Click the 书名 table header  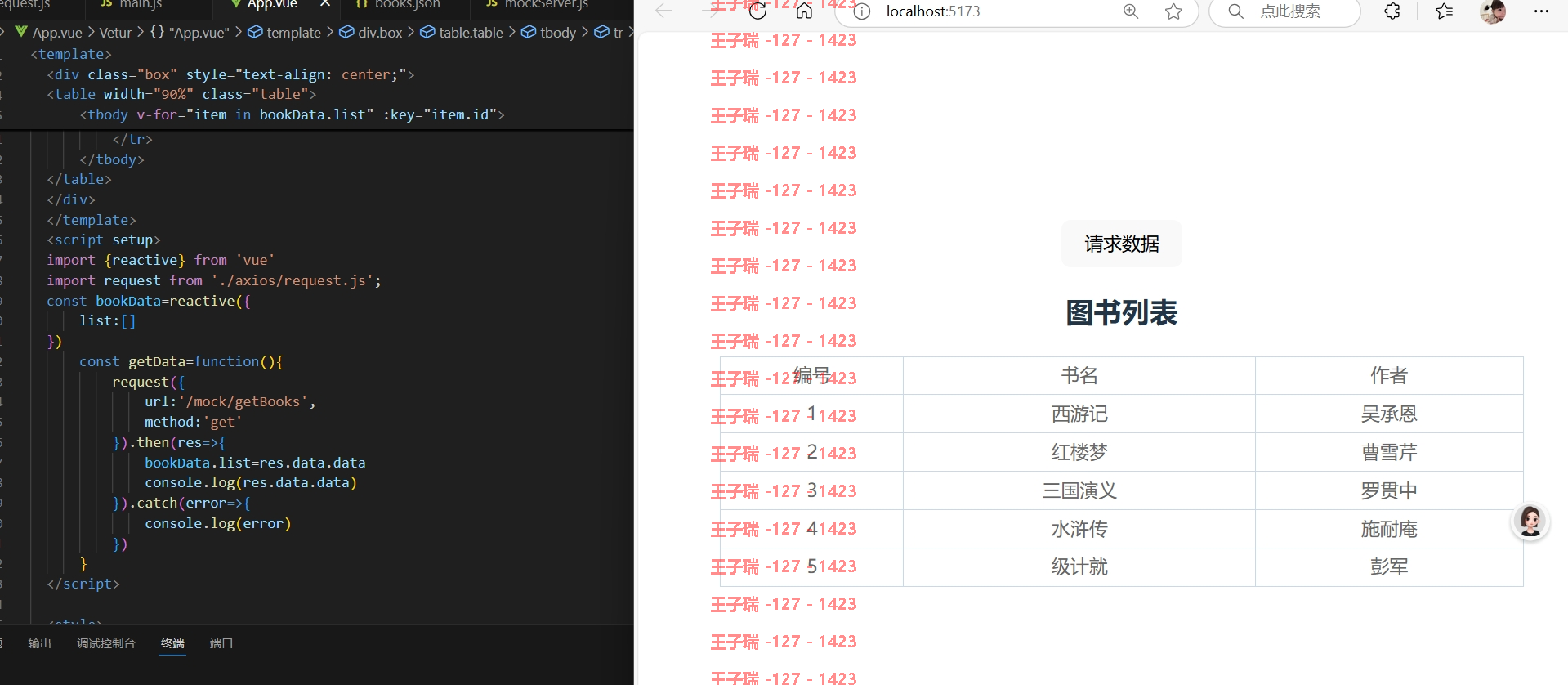[1079, 375]
